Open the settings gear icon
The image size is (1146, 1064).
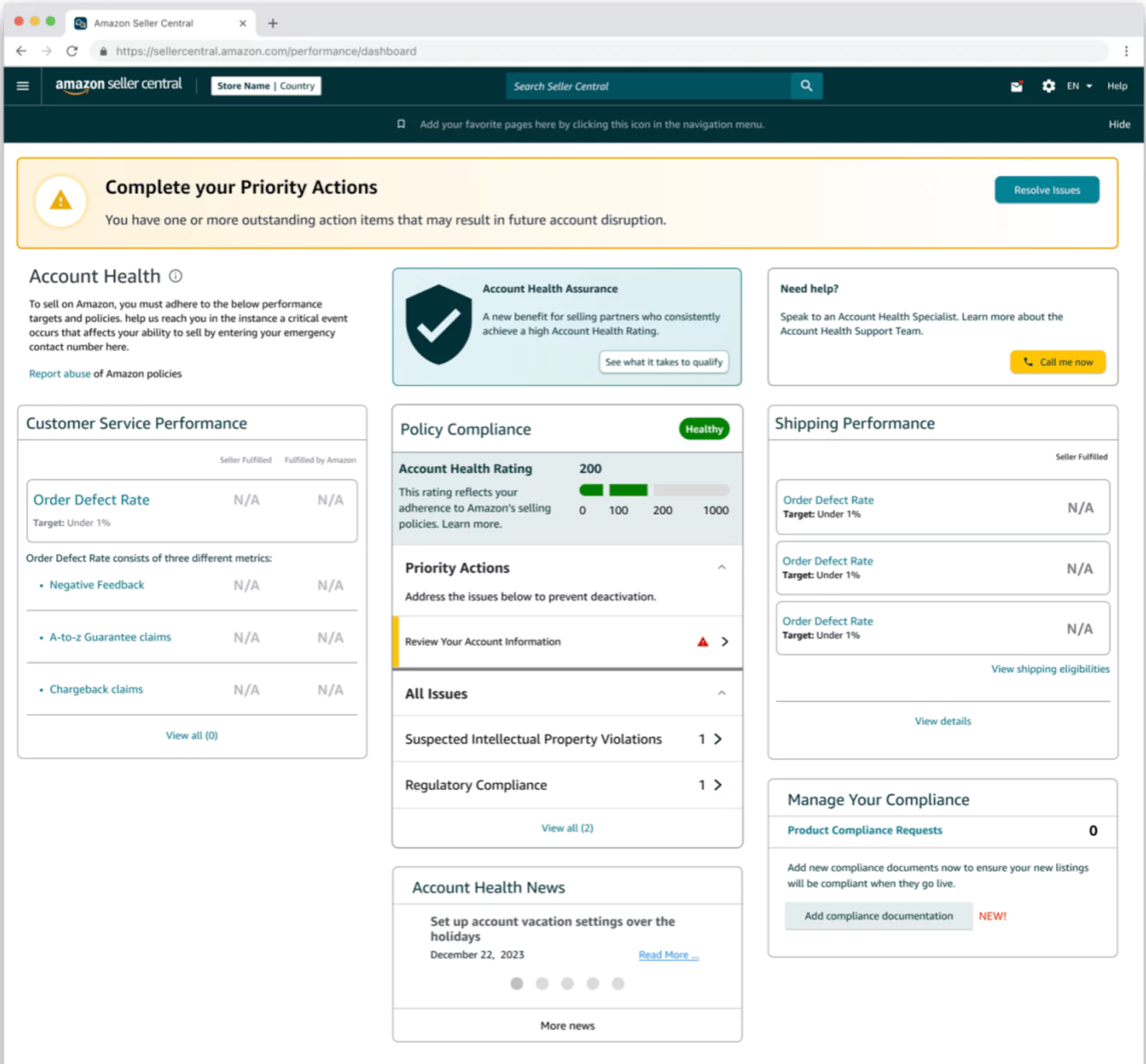click(x=1049, y=86)
